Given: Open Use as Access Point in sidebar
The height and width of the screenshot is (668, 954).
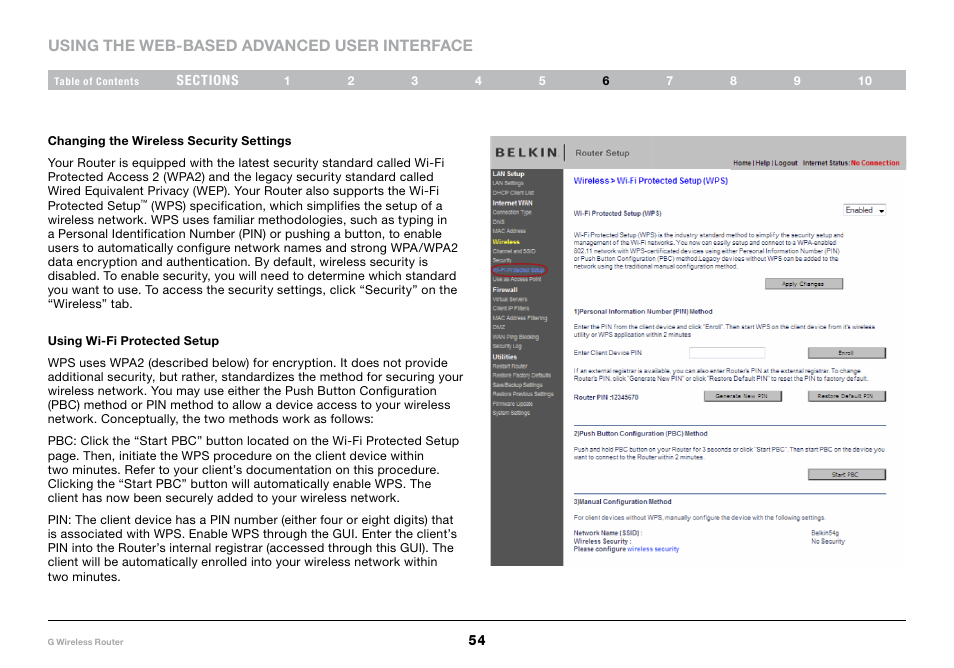Looking at the screenshot, I should (517, 279).
